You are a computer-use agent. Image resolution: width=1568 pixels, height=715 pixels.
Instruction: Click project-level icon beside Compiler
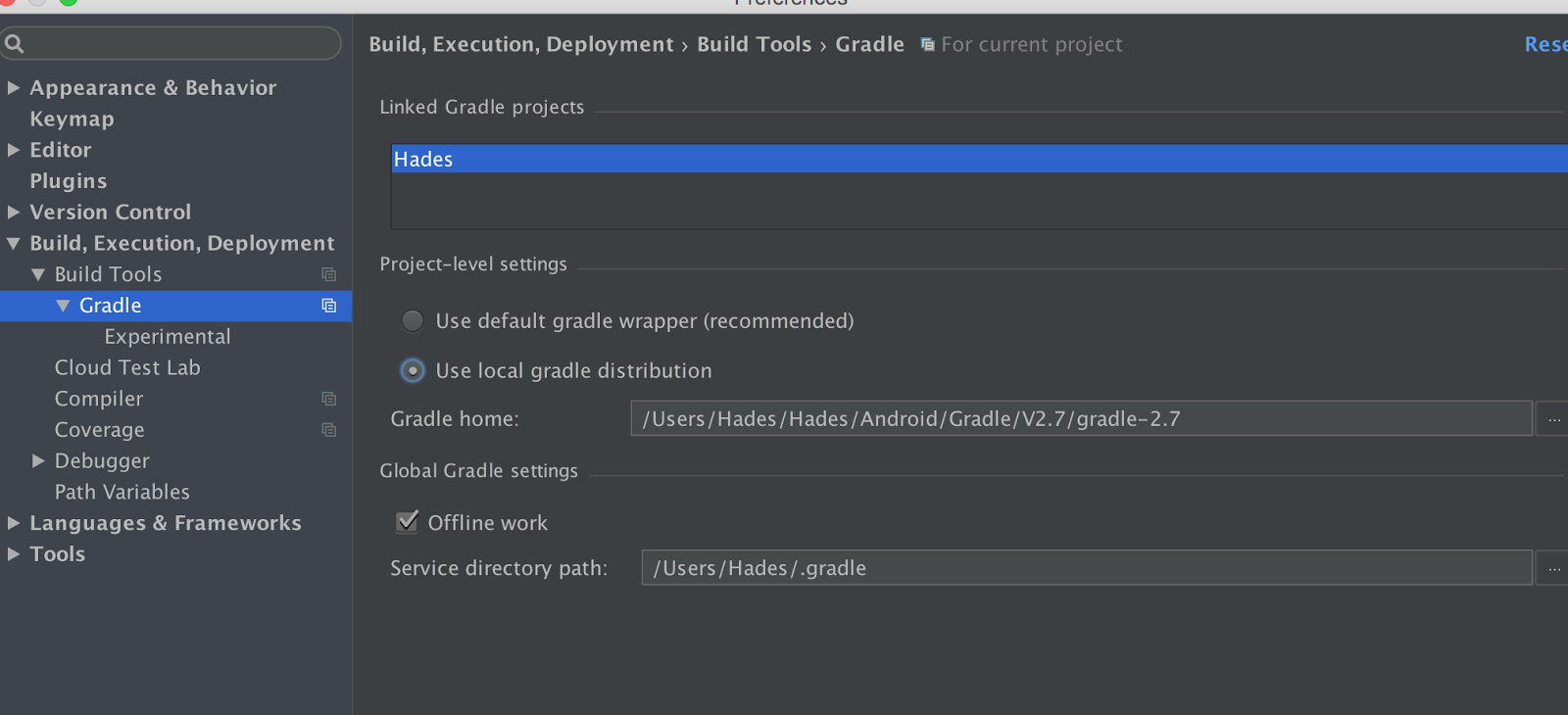tap(329, 399)
